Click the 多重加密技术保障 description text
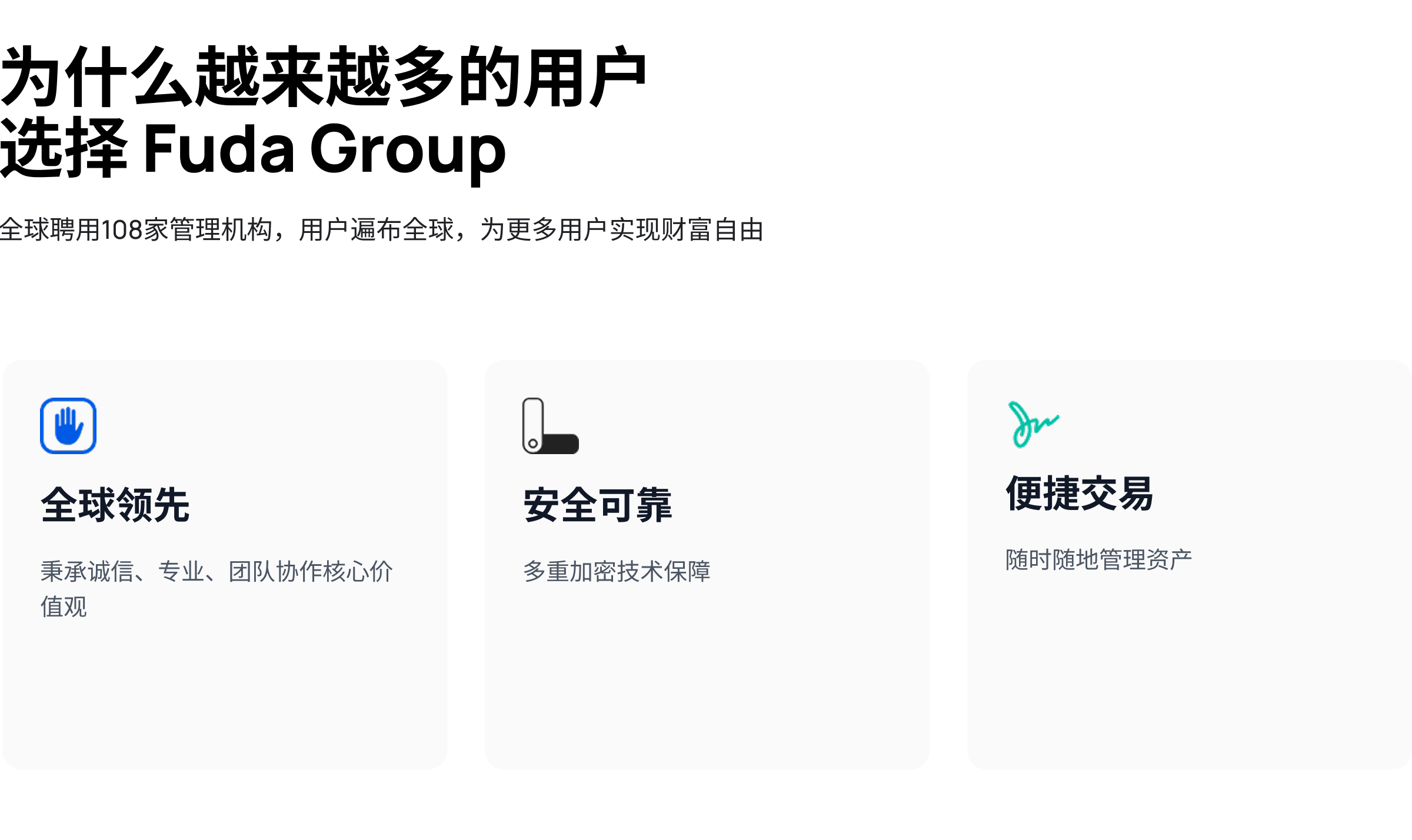Image resolution: width=1412 pixels, height=840 pixels. pos(617,571)
